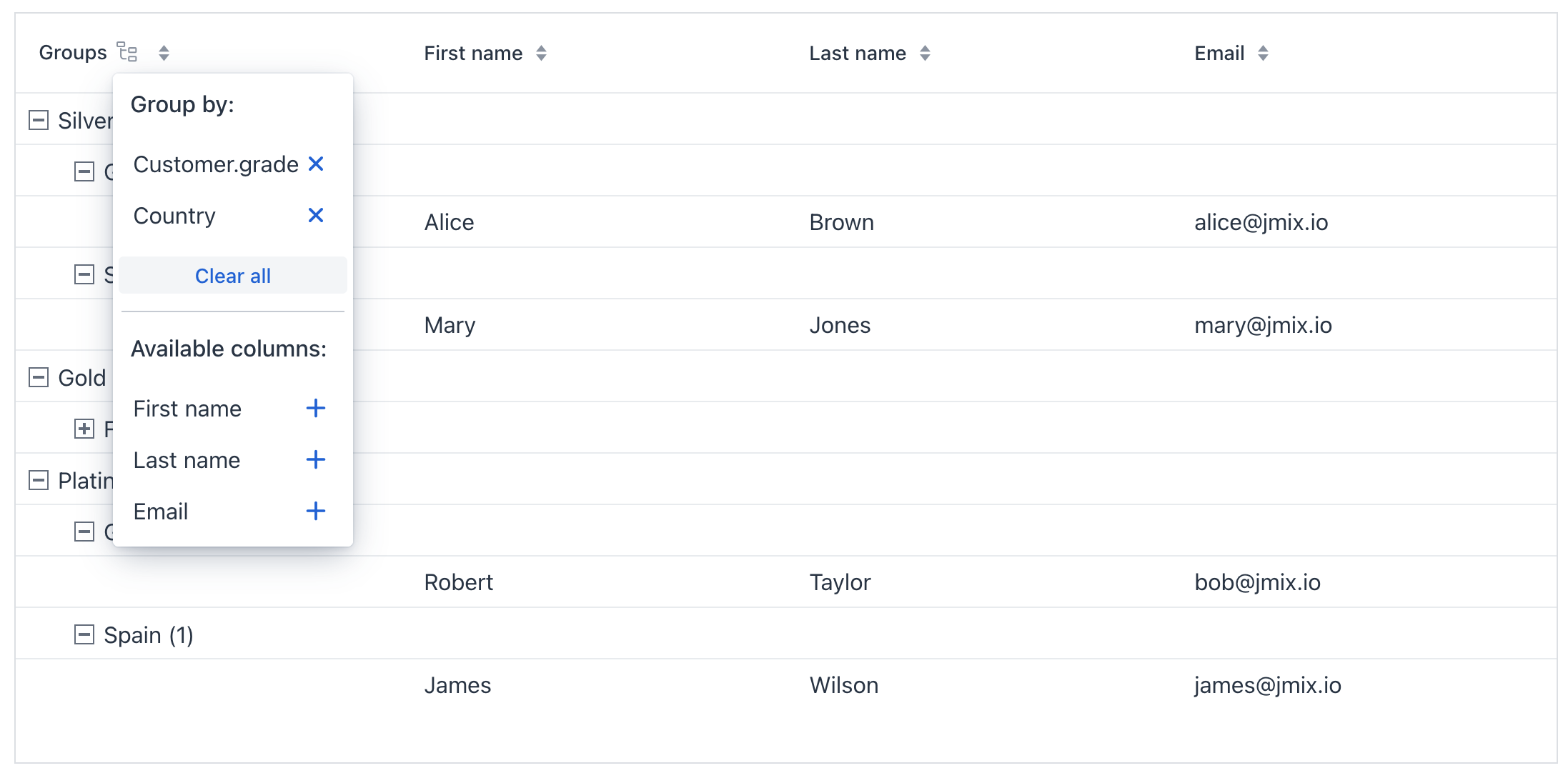
Task: Sort the Groups column
Action: 164,53
